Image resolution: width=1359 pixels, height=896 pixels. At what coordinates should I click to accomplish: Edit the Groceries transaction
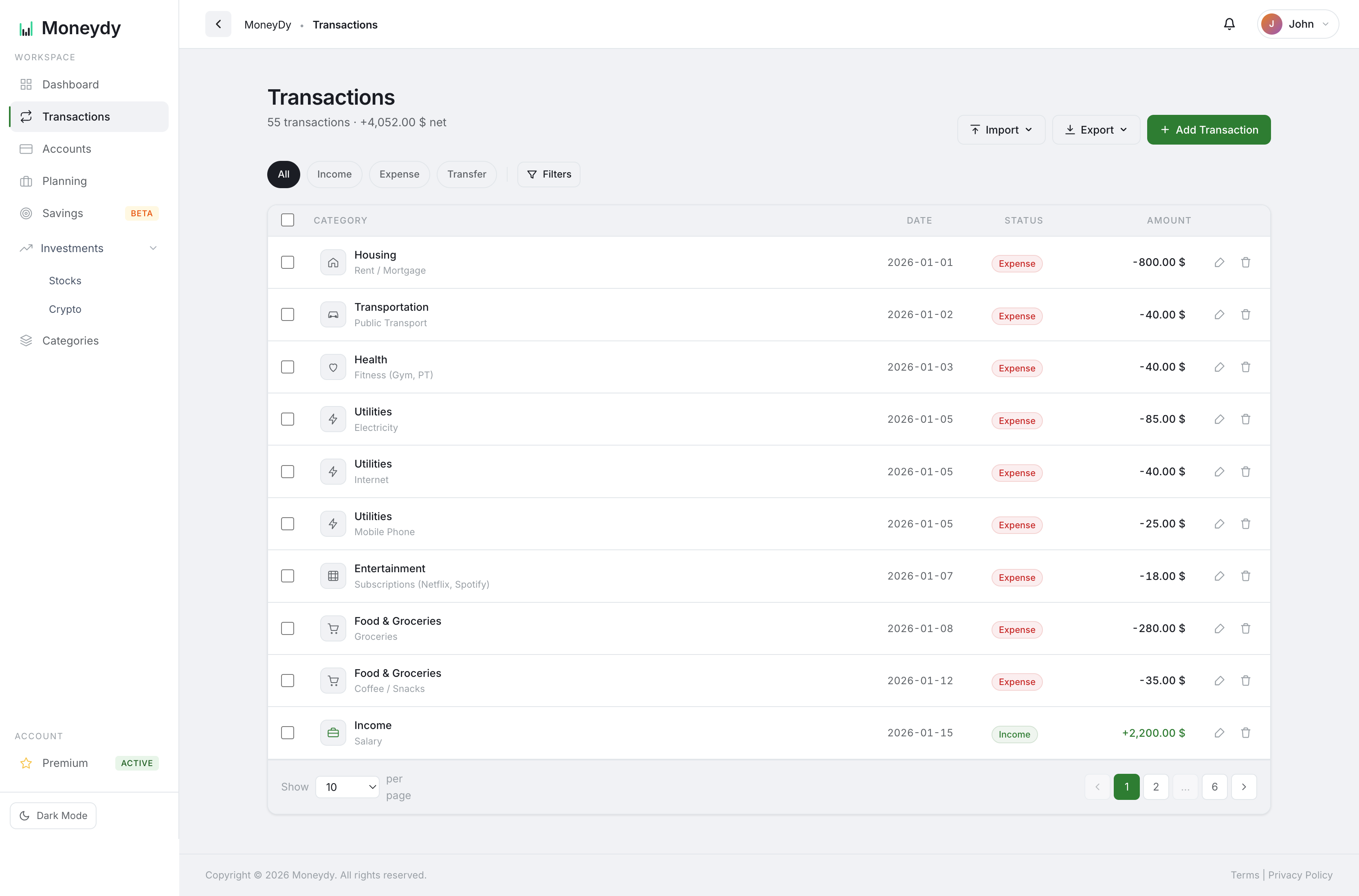(x=1219, y=628)
